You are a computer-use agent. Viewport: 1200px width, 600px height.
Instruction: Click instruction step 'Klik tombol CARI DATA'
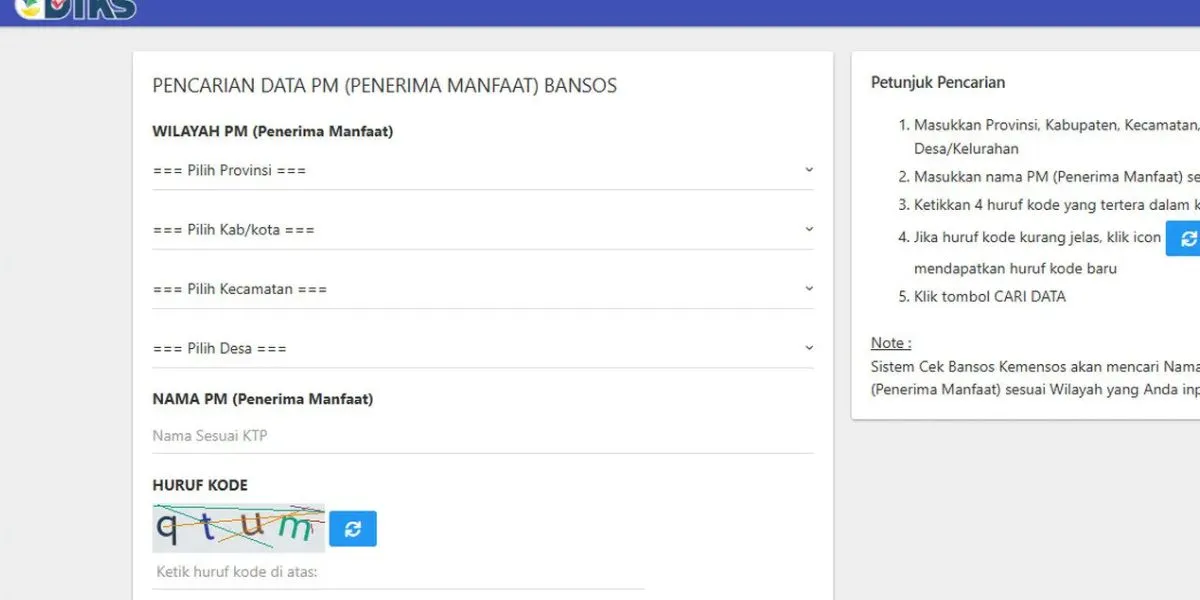pos(989,297)
